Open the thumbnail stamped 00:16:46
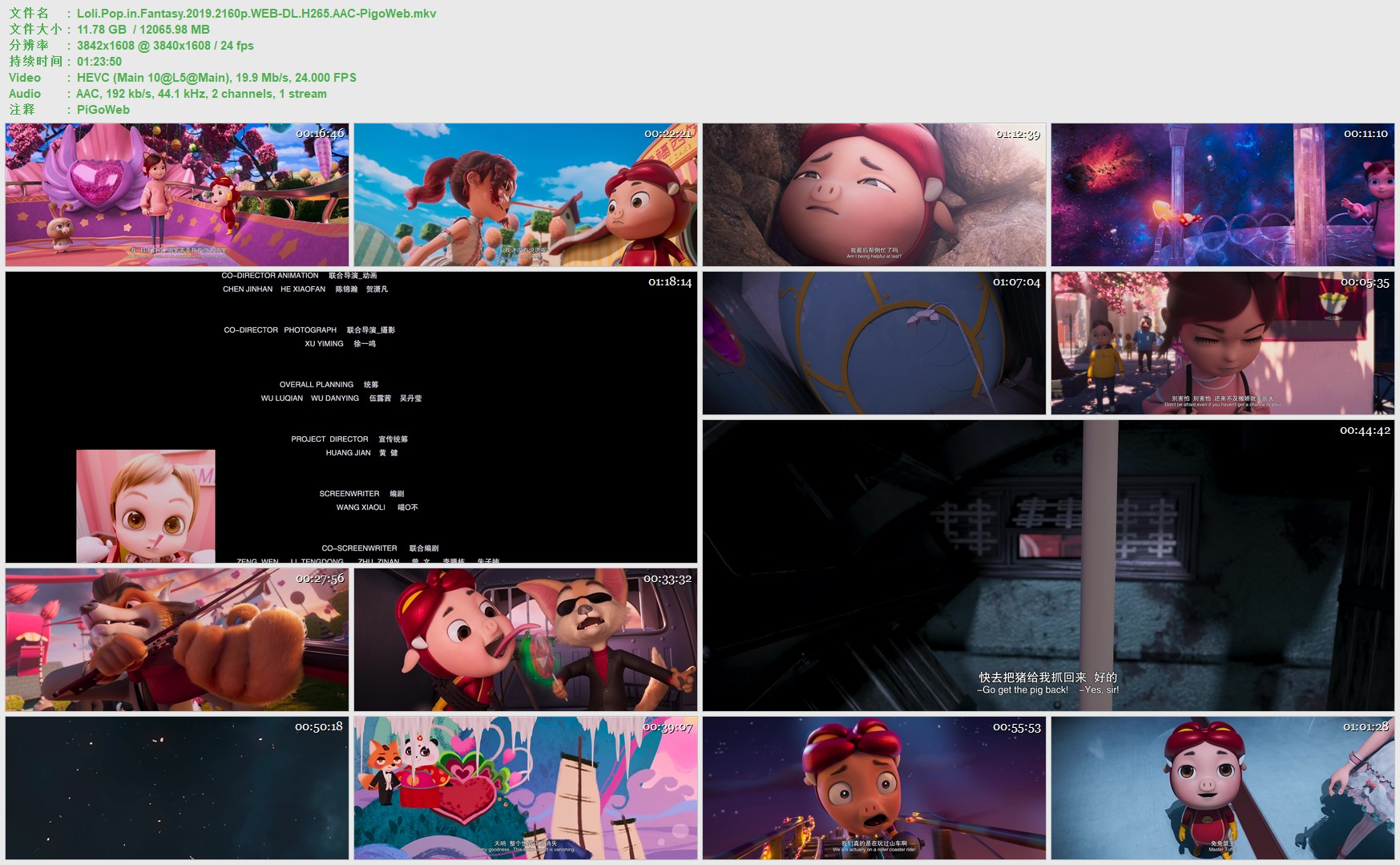This screenshot has height=865, width=1400. click(x=177, y=195)
